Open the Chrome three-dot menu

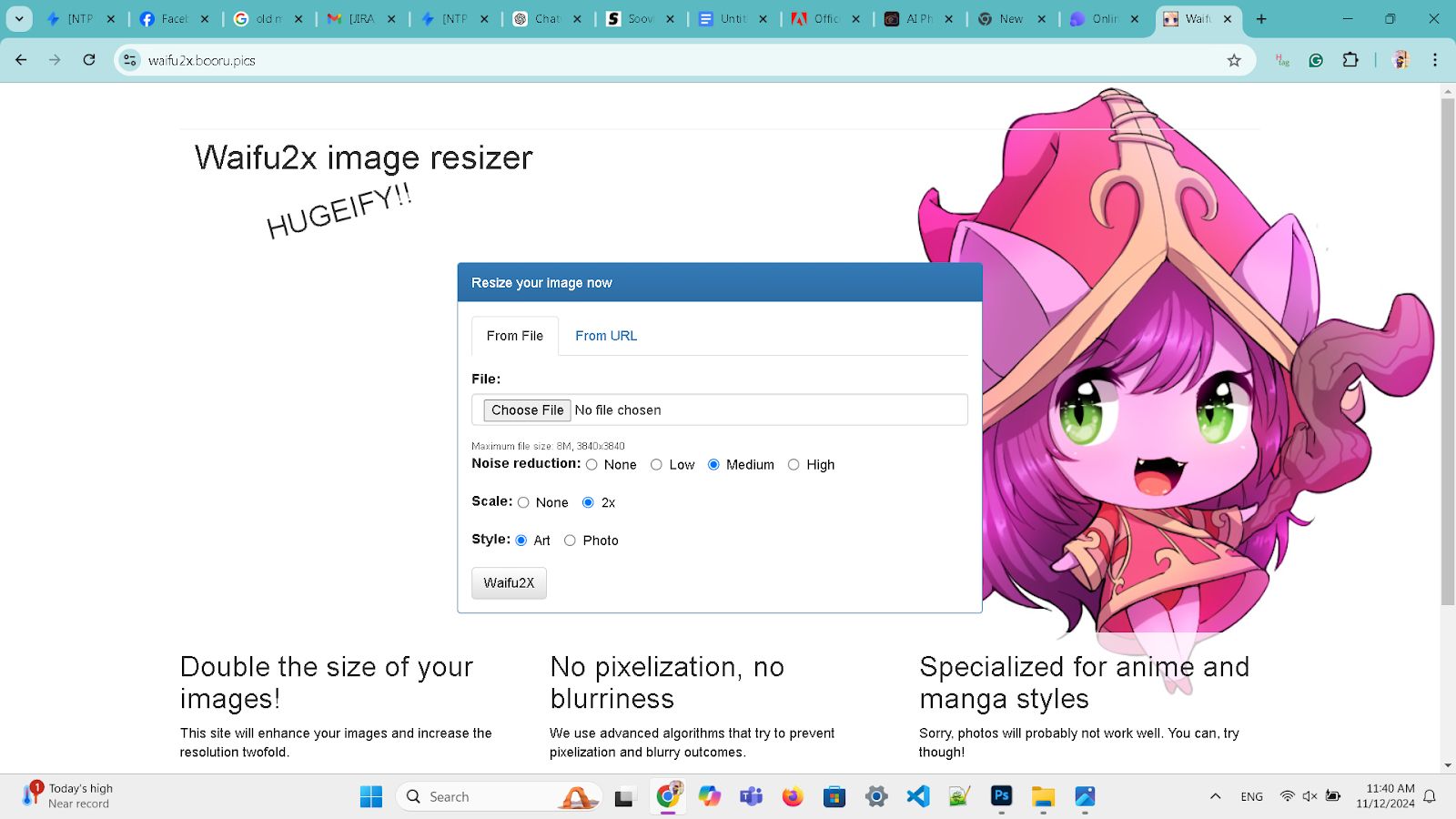tap(1435, 60)
